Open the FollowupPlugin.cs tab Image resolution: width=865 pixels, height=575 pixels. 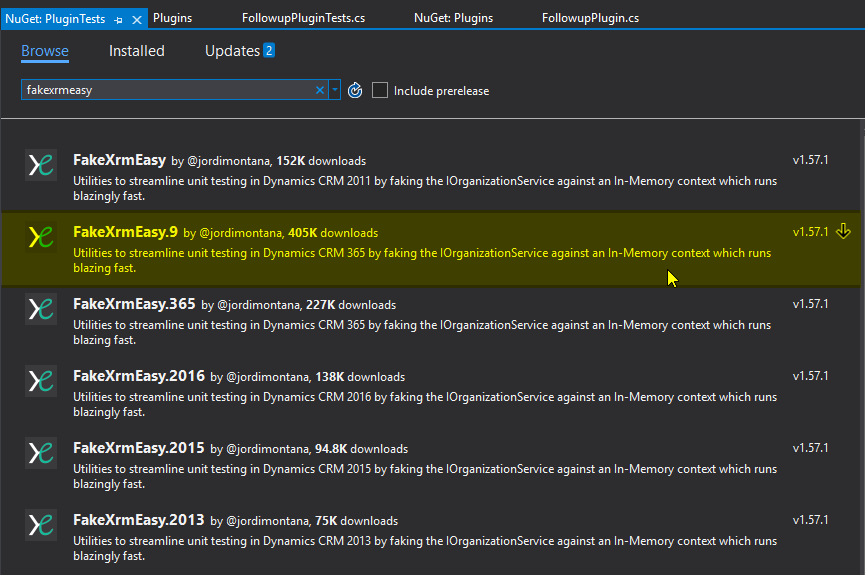tap(590, 18)
